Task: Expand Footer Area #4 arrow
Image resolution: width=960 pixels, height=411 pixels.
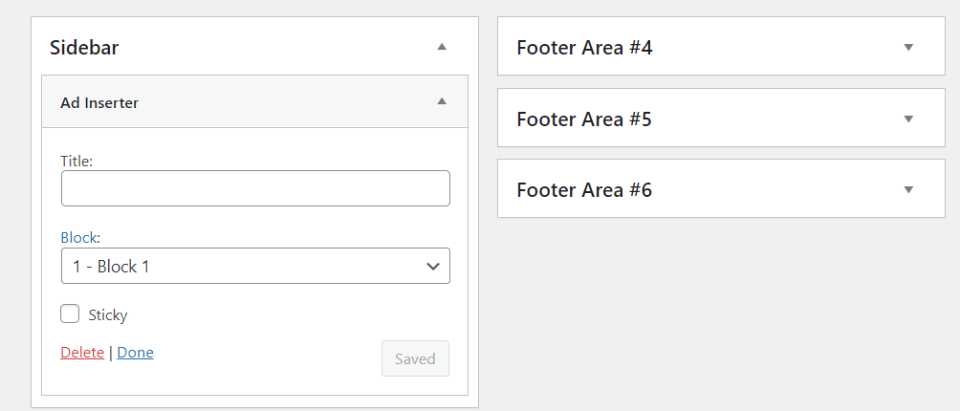Action: click(908, 47)
